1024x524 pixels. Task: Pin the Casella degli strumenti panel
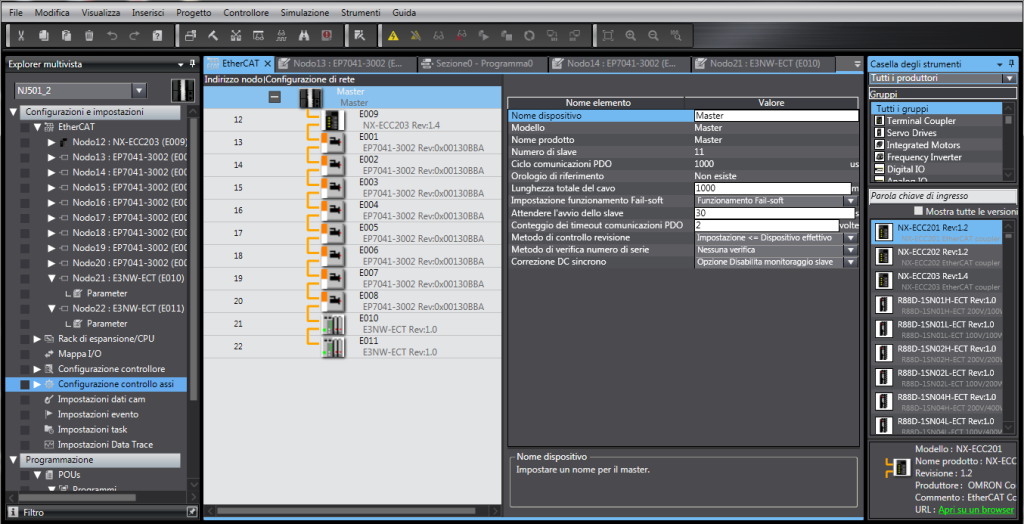1012,65
